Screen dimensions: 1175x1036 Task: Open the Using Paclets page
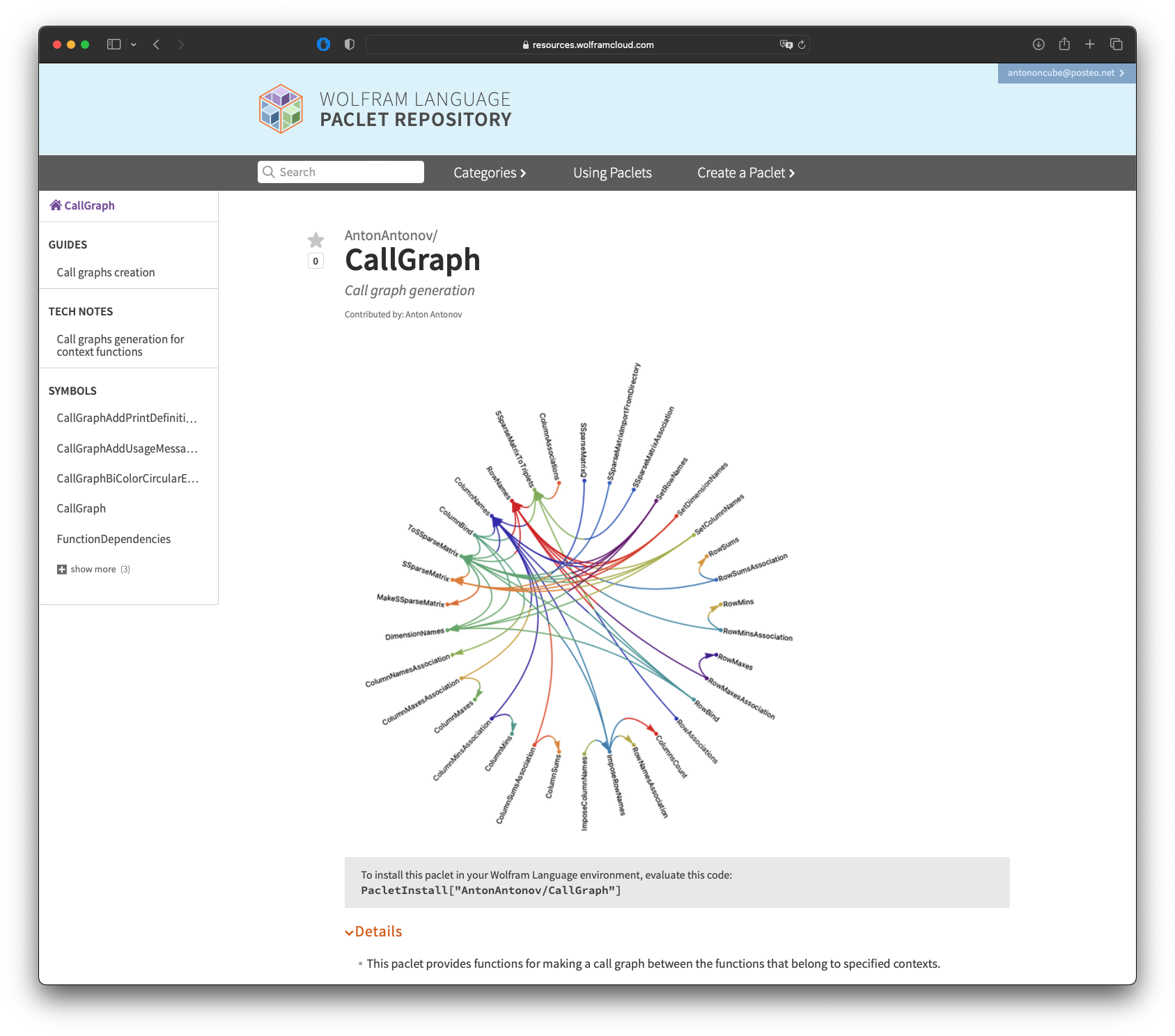coord(612,173)
